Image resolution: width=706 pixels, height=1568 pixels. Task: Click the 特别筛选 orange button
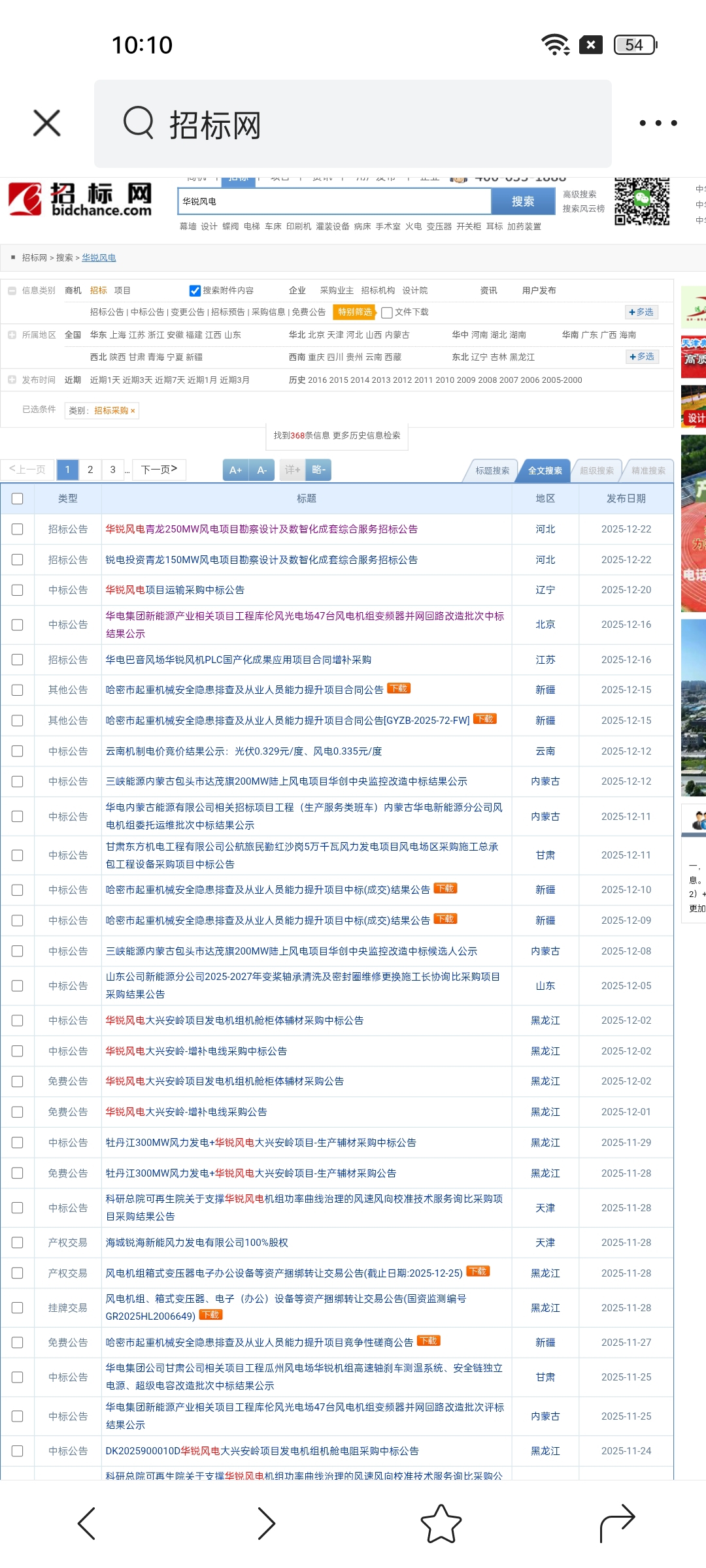(x=355, y=312)
